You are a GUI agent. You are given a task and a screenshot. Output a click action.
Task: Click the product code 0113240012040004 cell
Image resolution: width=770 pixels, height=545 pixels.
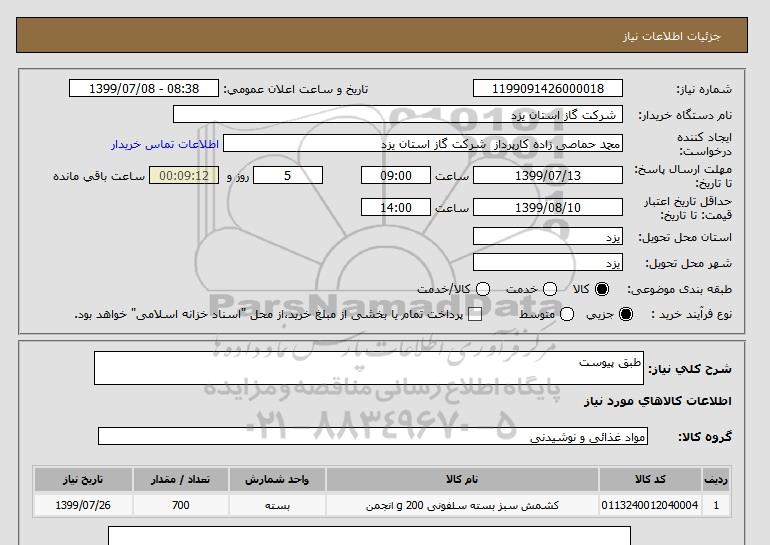click(x=650, y=505)
